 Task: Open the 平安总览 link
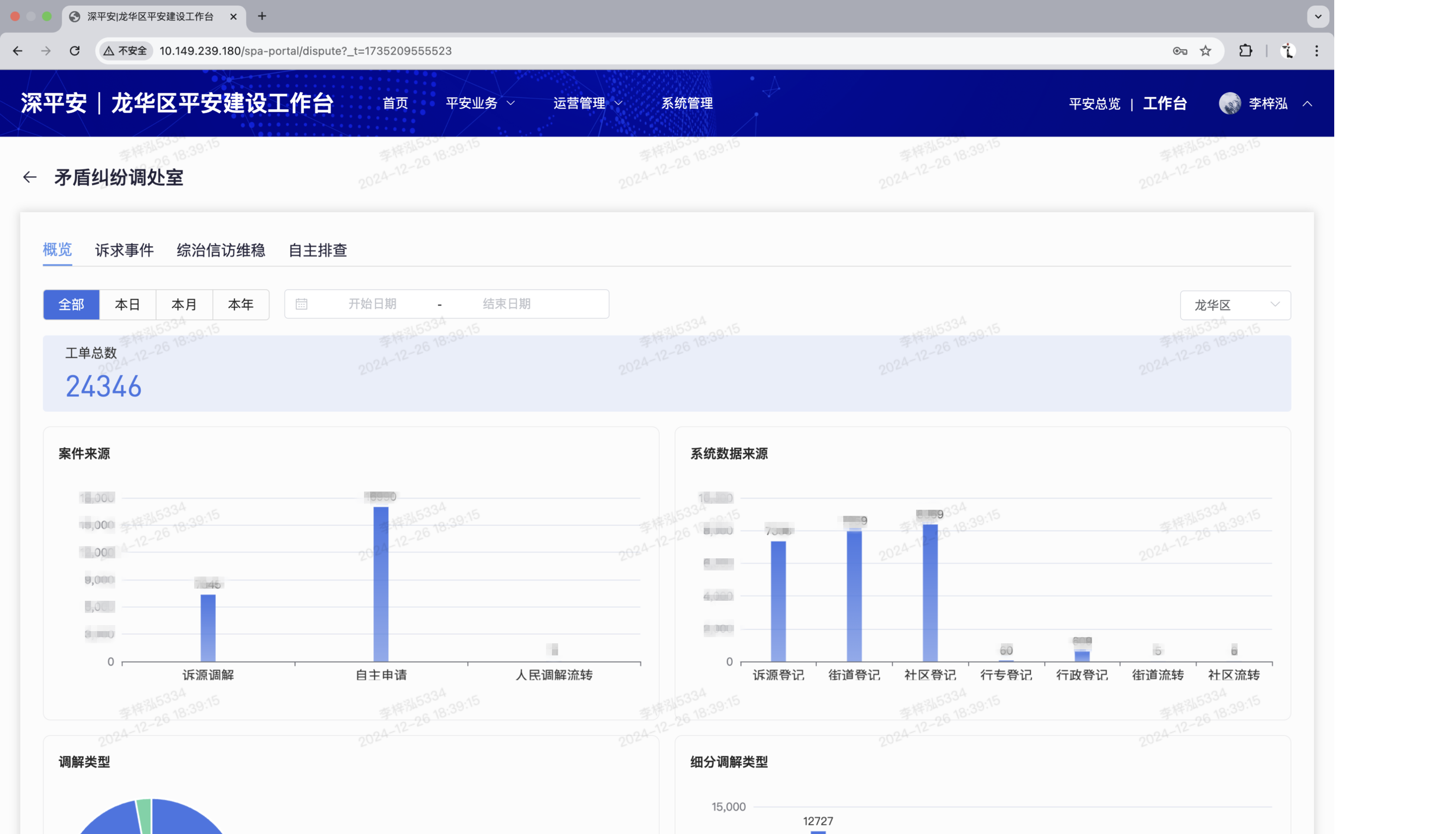(1095, 103)
